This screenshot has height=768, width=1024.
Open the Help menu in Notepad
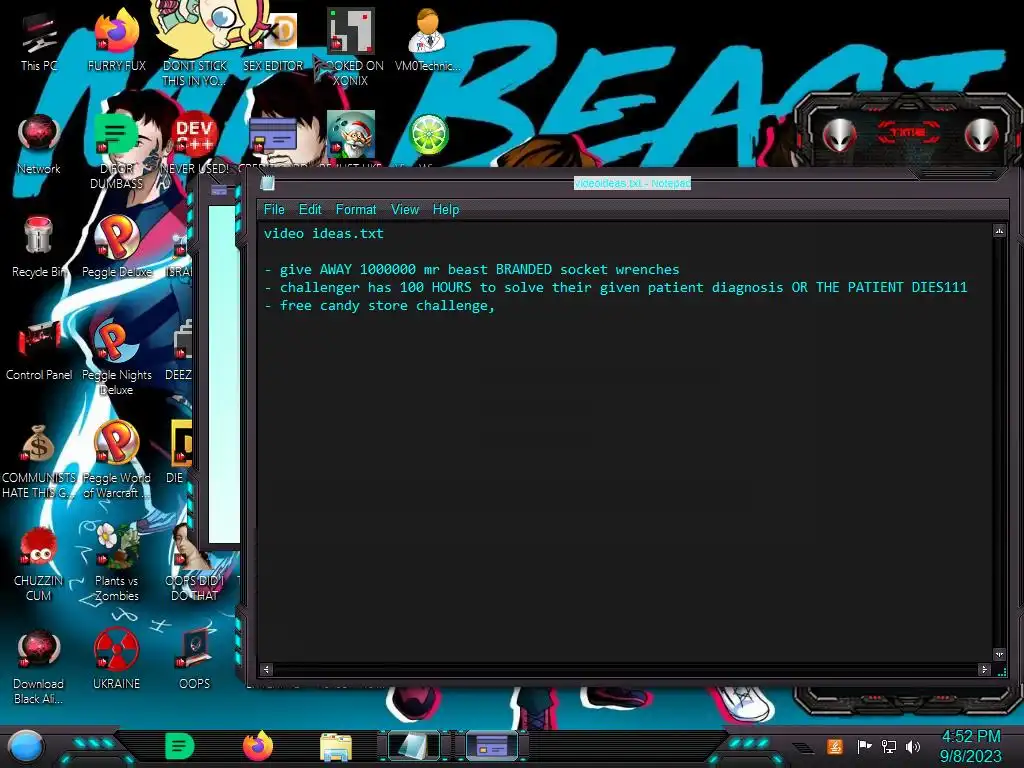(x=446, y=210)
